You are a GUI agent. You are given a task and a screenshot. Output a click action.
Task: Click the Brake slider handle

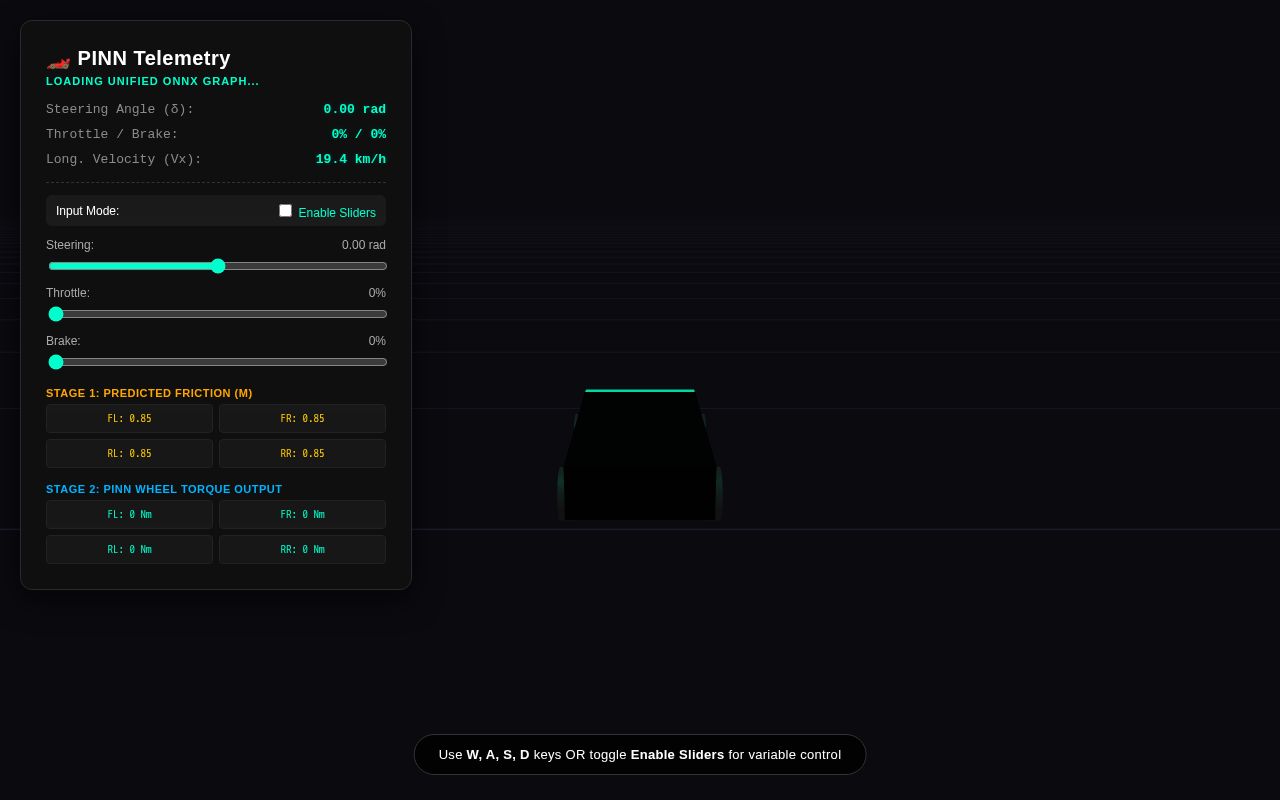tap(56, 362)
